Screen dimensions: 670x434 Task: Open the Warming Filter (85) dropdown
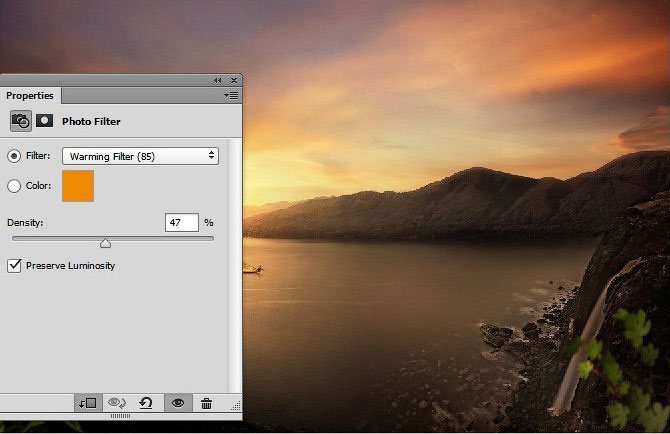pyautogui.click(x=140, y=156)
